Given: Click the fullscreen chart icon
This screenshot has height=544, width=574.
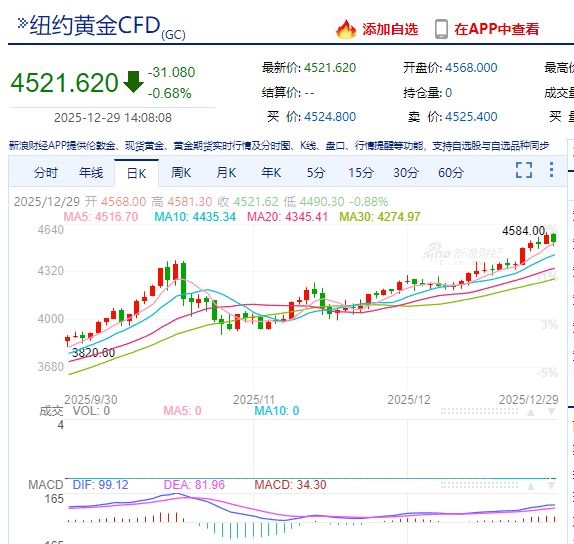Looking at the screenshot, I should [524, 170].
